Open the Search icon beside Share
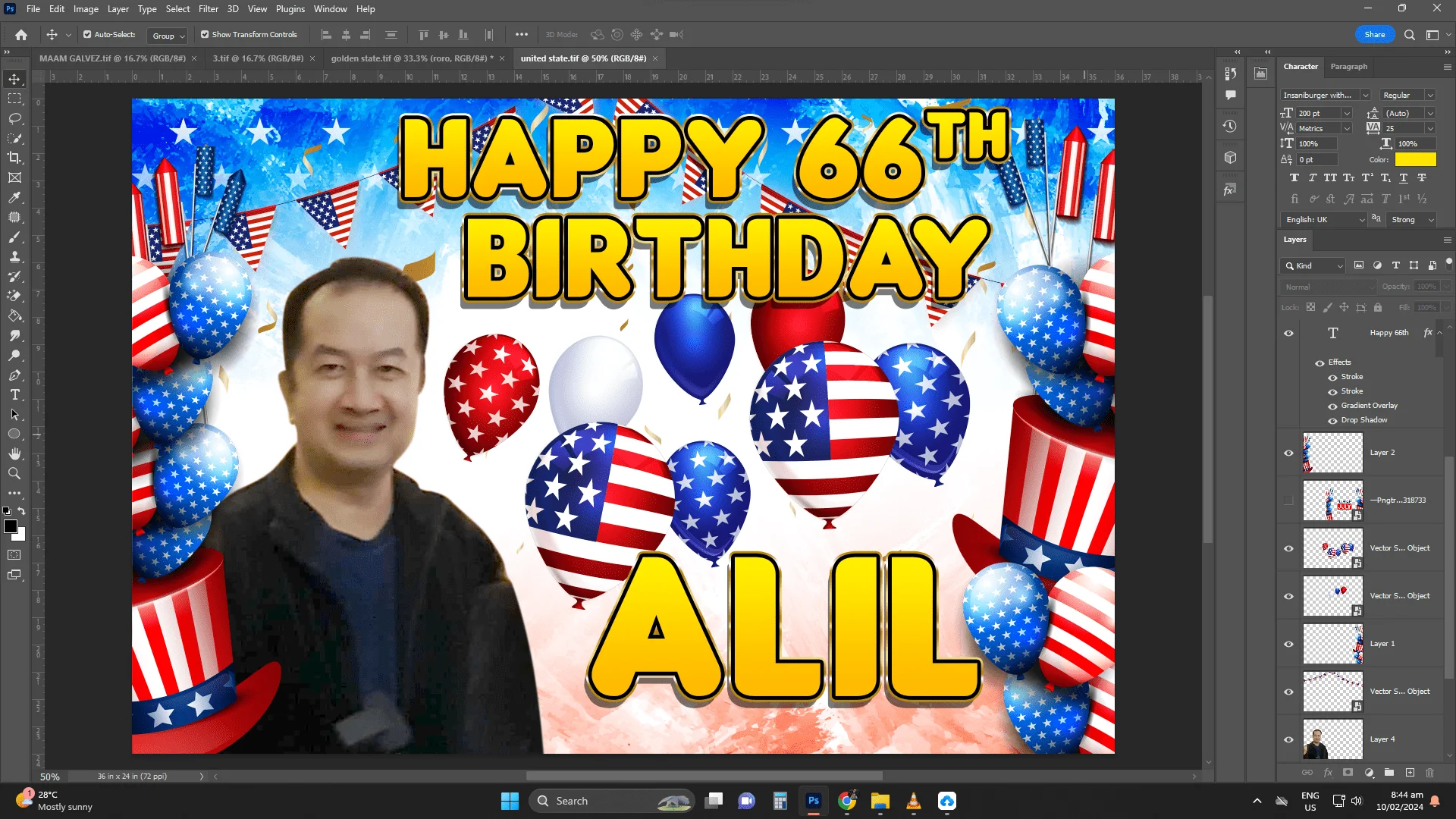1456x819 pixels. click(1410, 35)
